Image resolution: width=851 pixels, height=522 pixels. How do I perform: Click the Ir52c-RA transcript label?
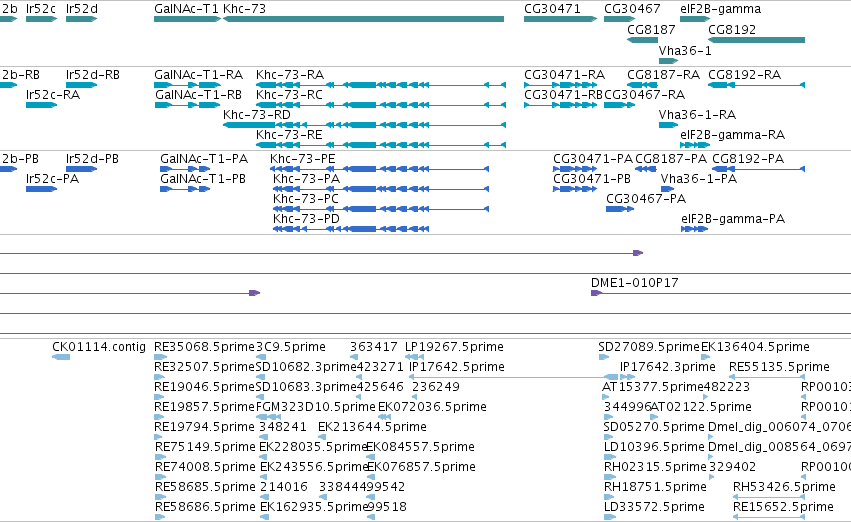click(53, 94)
